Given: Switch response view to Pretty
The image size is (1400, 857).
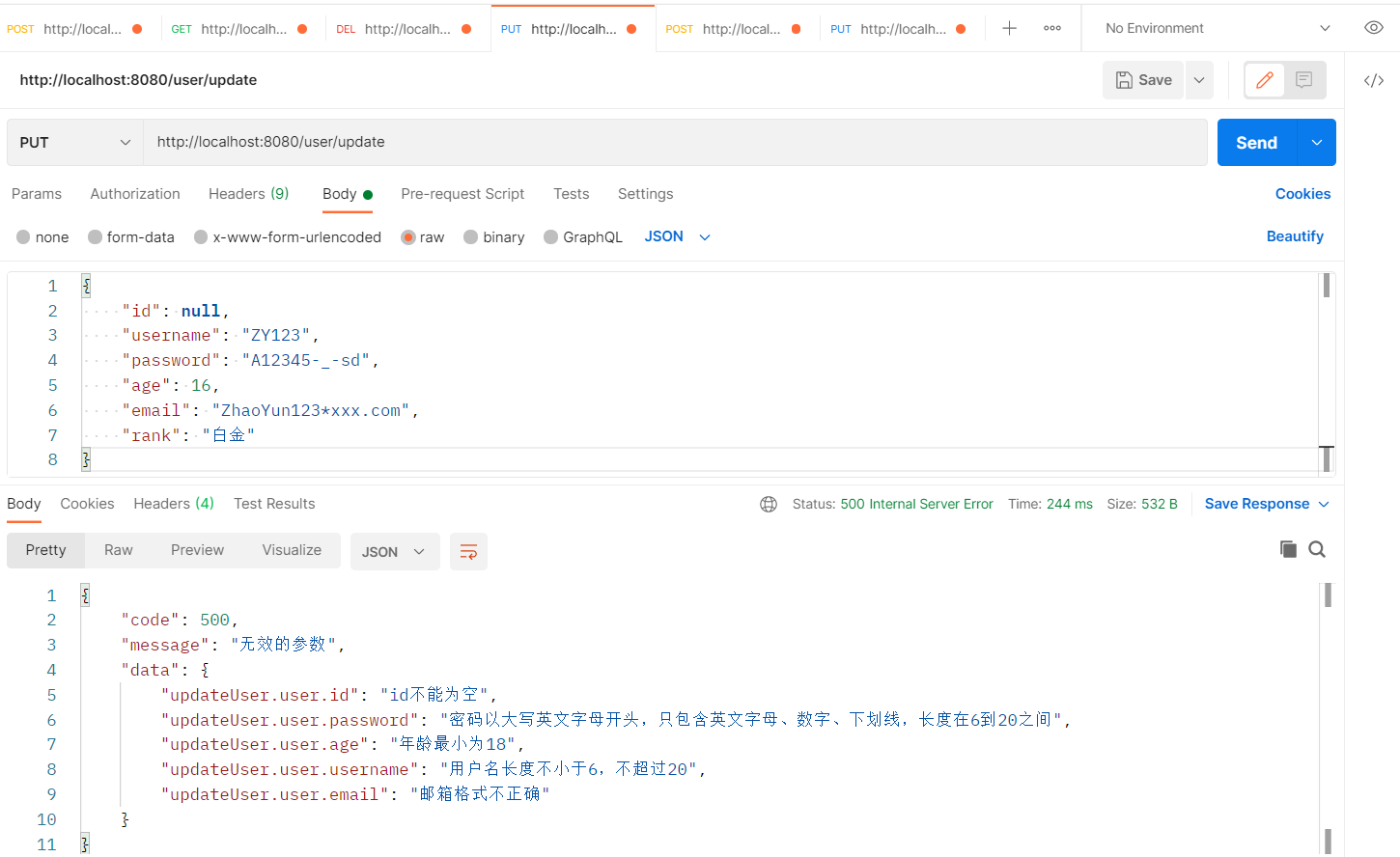Looking at the screenshot, I should (x=46, y=550).
